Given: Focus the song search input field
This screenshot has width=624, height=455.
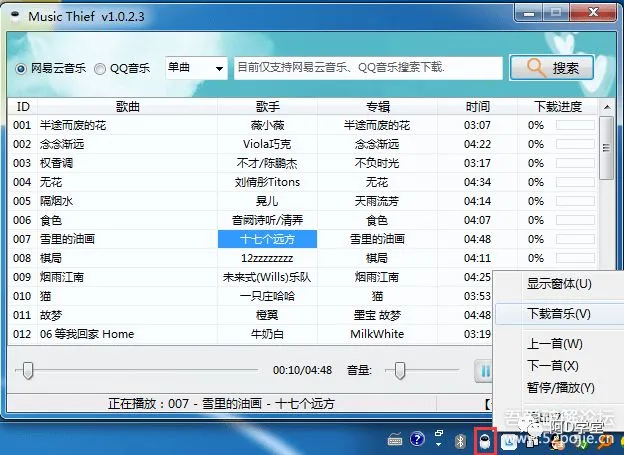Looking at the screenshot, I should (368, 68).
